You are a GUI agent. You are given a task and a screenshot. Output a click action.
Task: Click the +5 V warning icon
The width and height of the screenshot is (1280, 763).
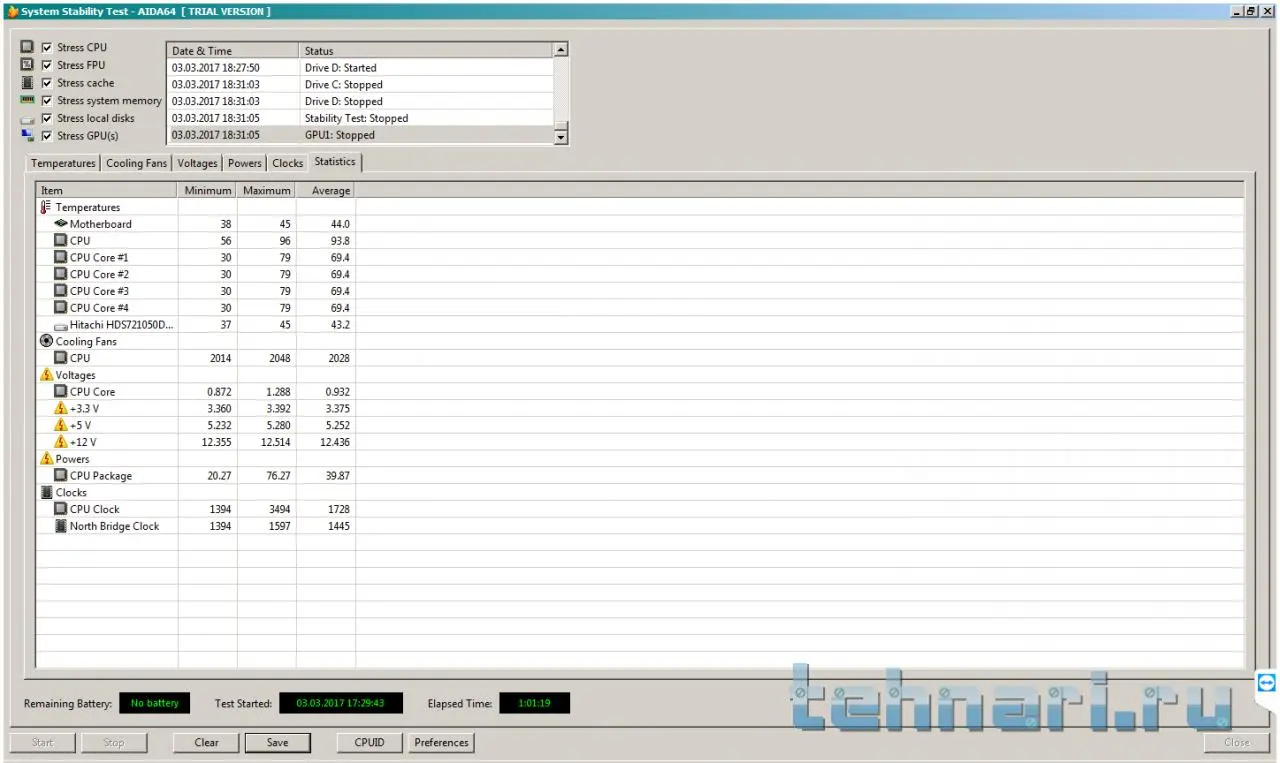(x=61, y=425)
